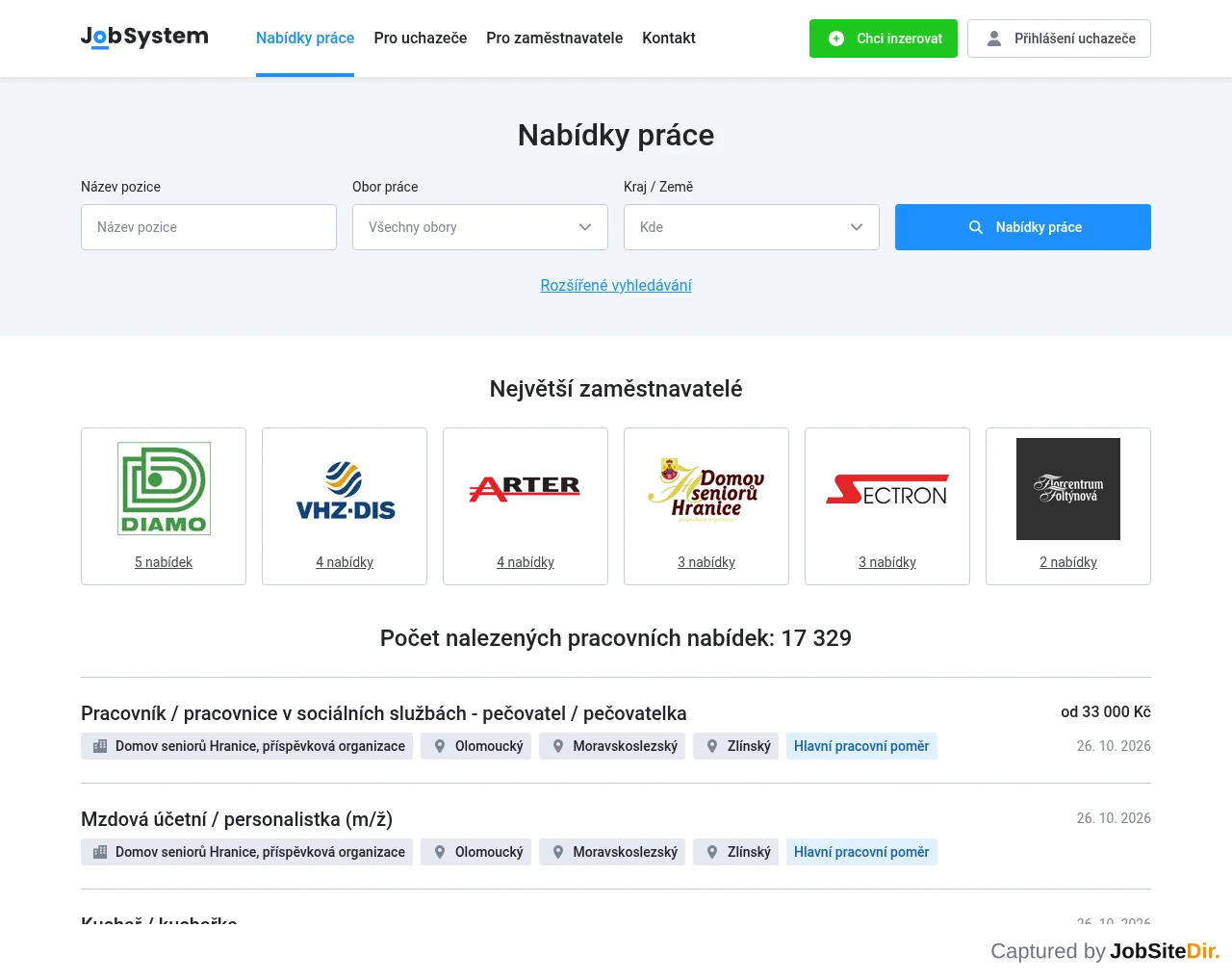Click Moravskoslezský tag in pečovatel job row

(x=612, y=746)
